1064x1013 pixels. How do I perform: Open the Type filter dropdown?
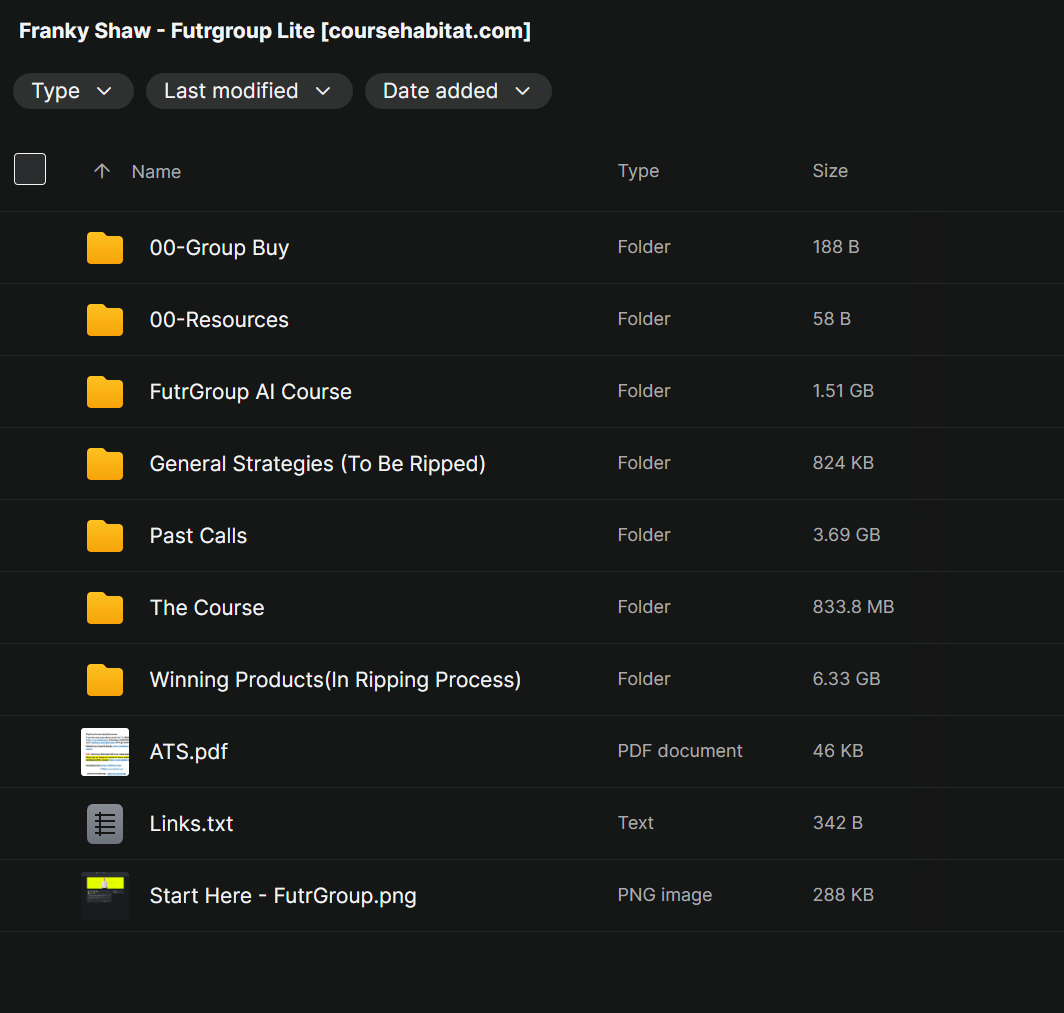[x=73, y=91]
